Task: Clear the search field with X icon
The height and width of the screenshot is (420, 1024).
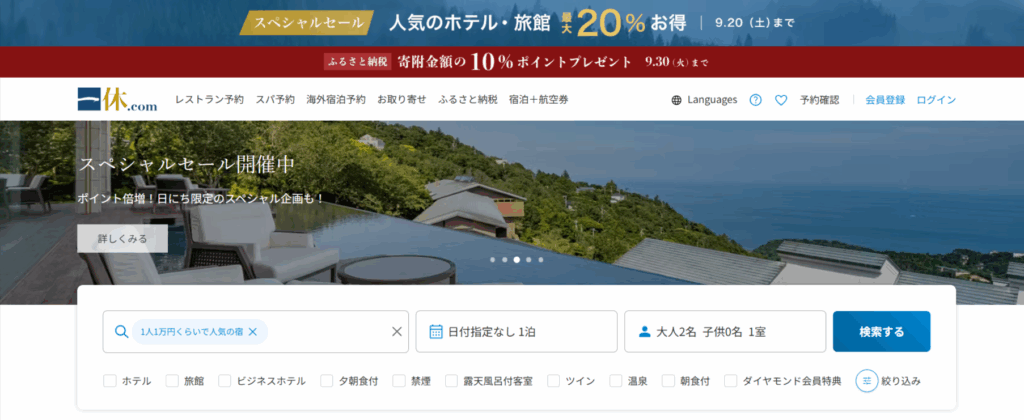Action: point(396,332)
